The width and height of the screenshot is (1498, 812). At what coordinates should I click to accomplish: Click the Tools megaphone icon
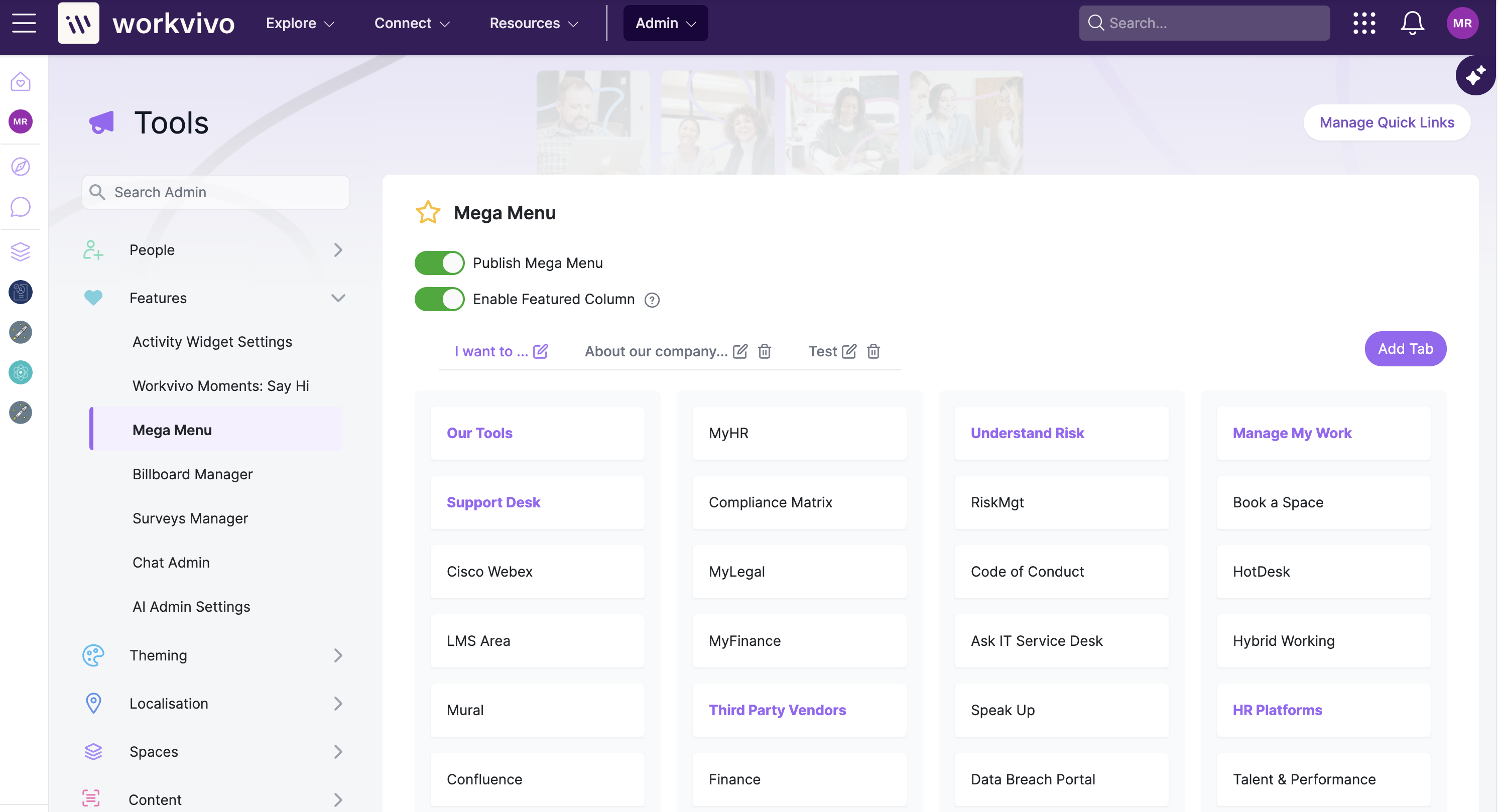101,122
